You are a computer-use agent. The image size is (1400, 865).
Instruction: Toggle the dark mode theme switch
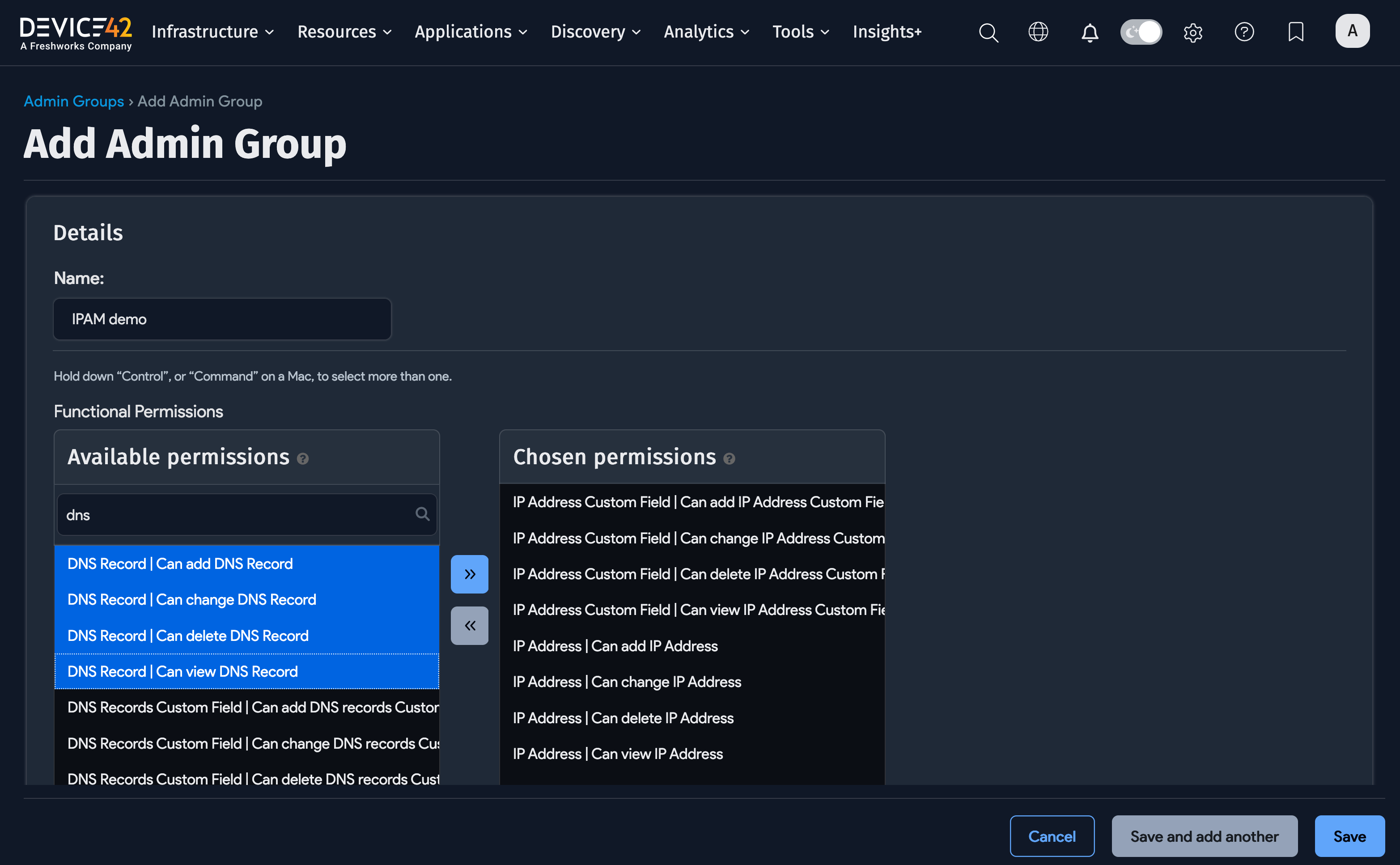1141,32
